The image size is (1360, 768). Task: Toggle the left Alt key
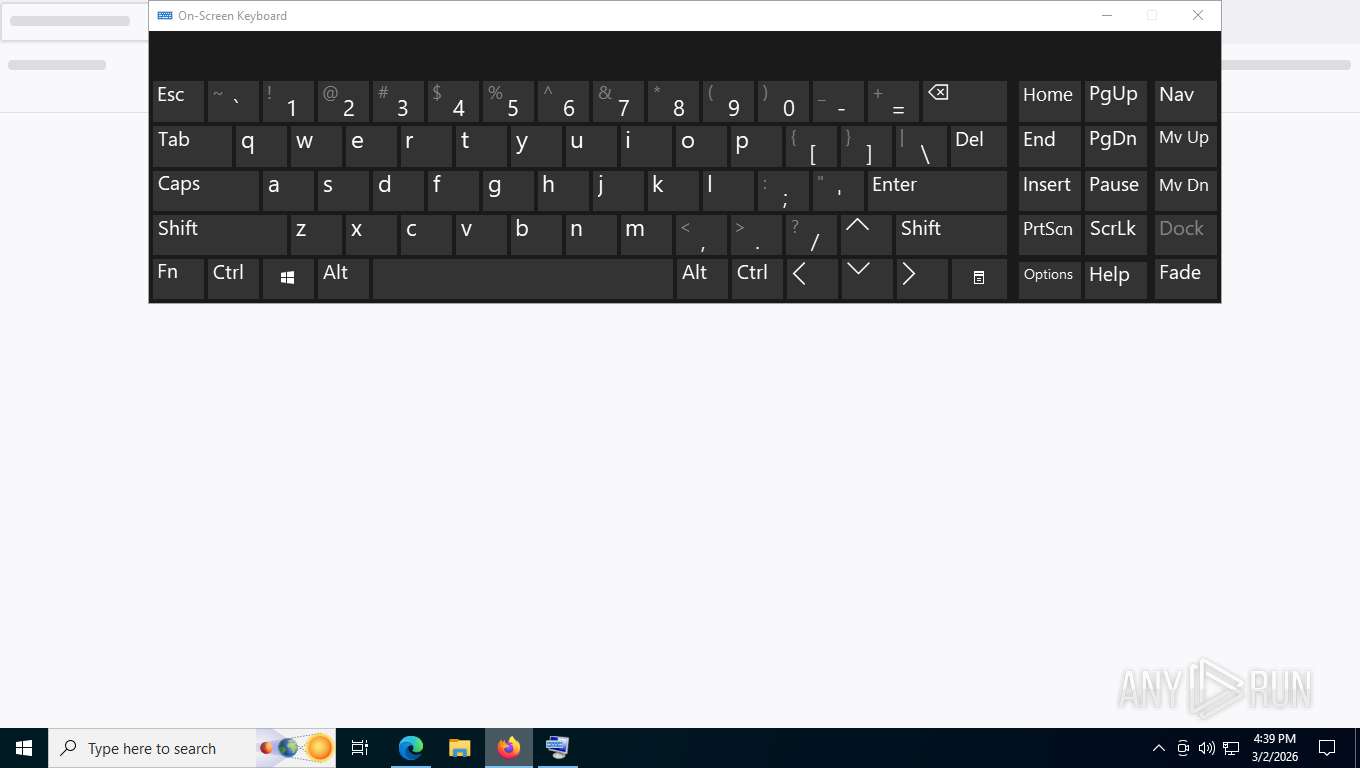pos(343,278)
